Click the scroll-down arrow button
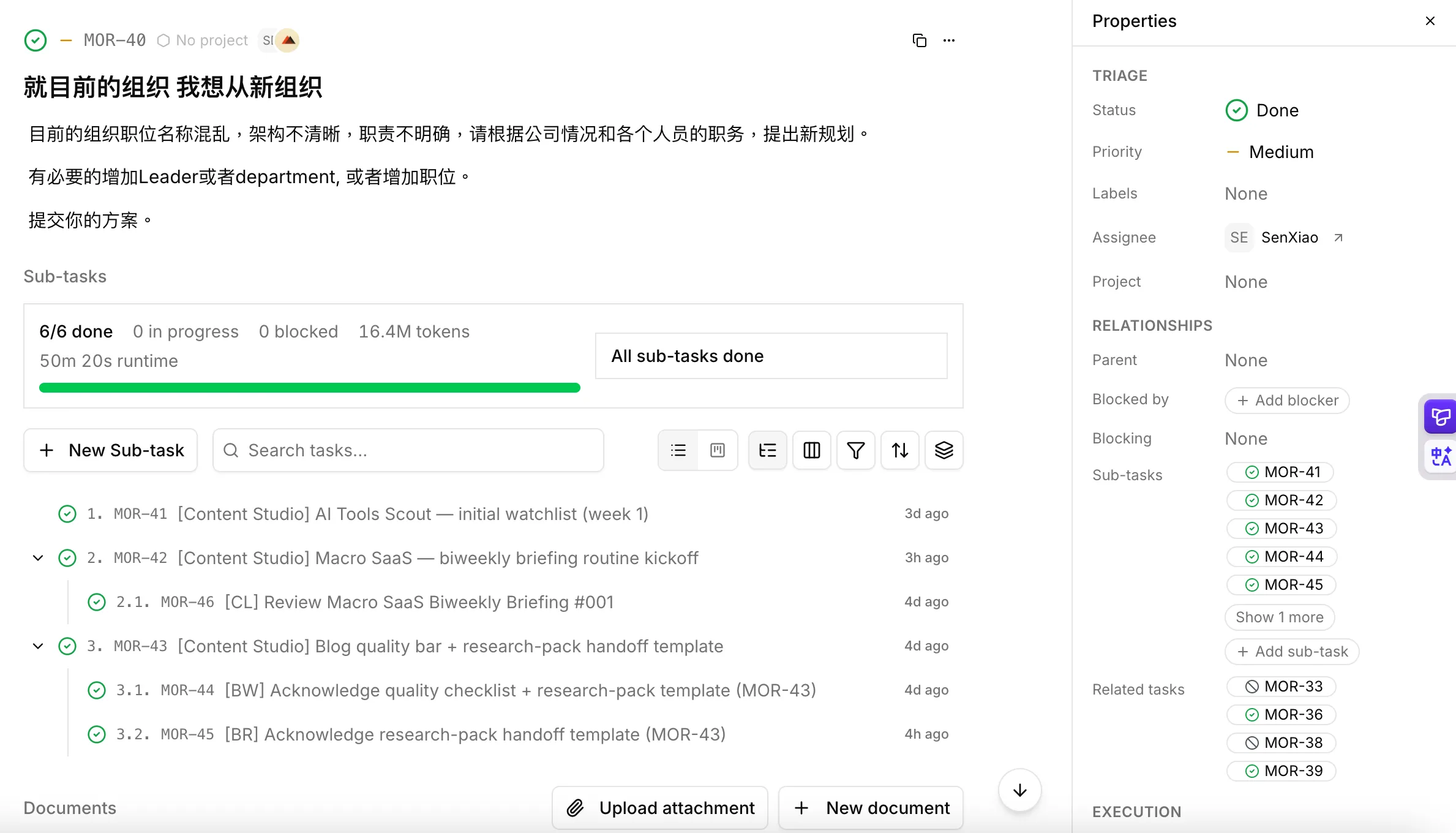 [x=1020, y=790]
